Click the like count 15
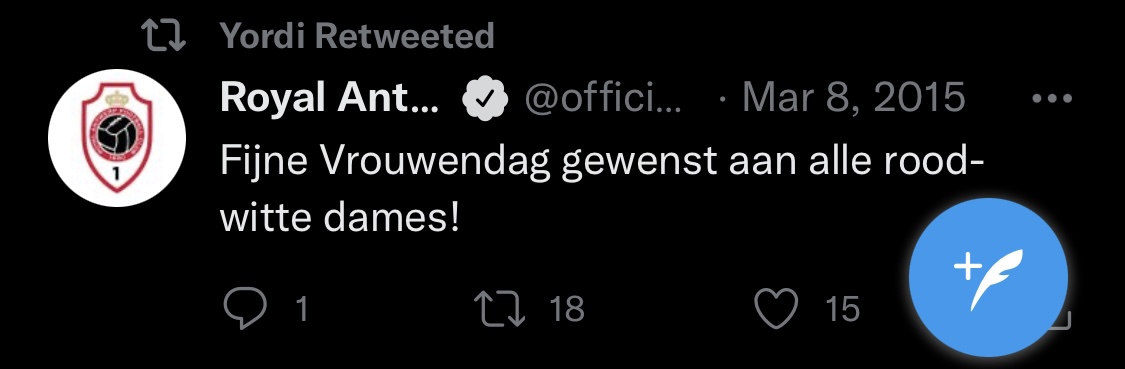The height and width of the screenshot is (369, 1125). pos(842,309)
